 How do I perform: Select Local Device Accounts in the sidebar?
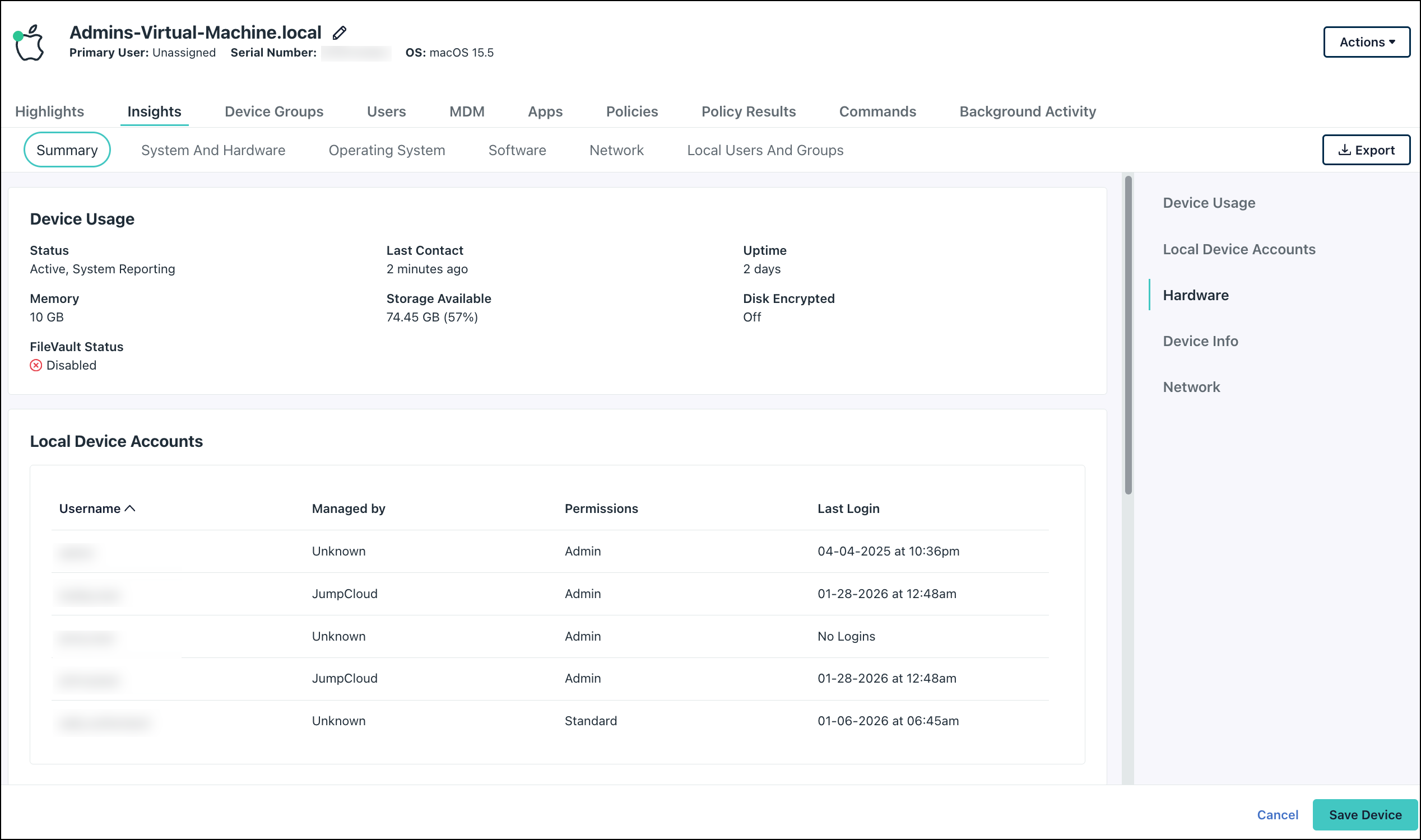pos(1239,249)
